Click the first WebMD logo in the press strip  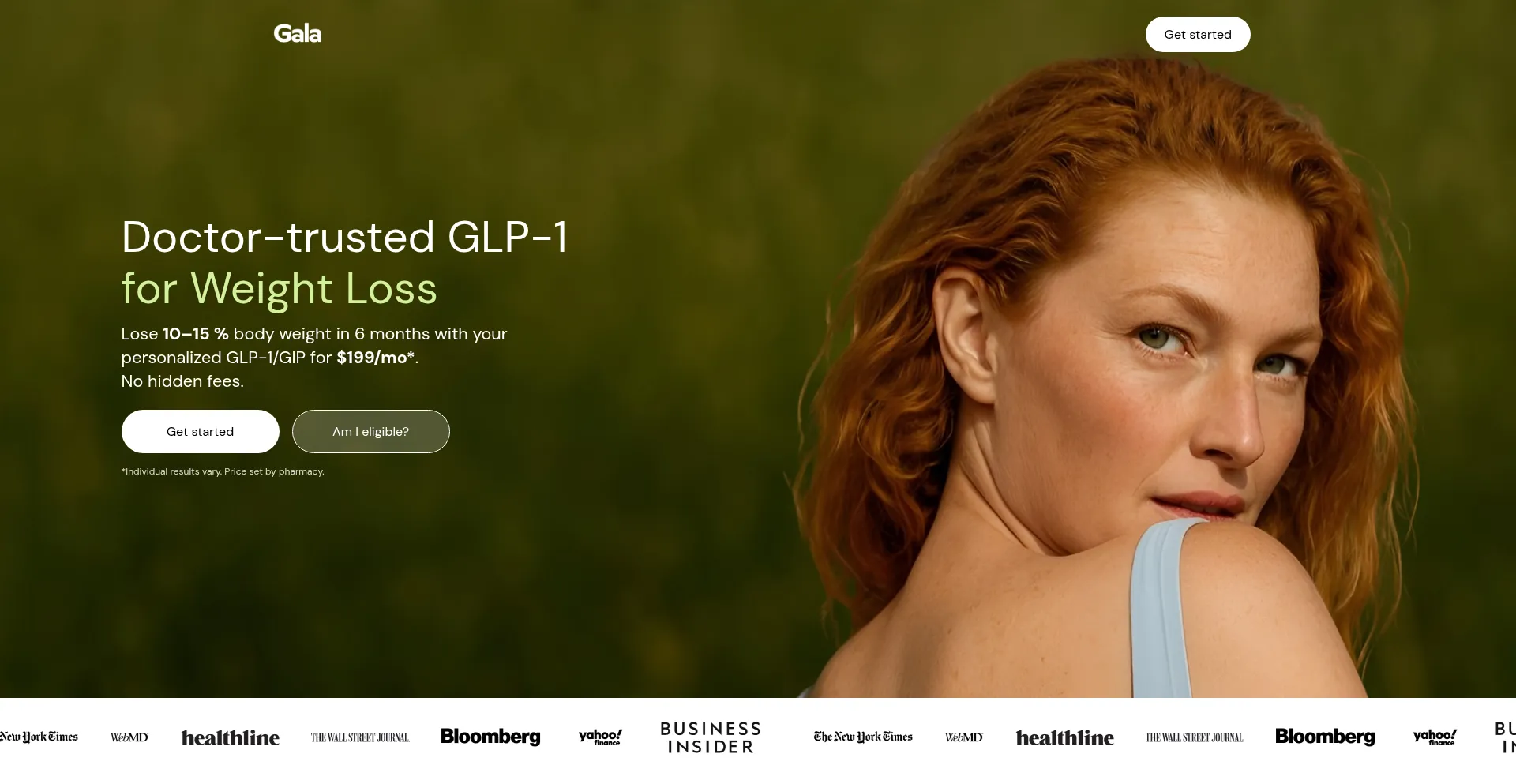click(129, 737)
